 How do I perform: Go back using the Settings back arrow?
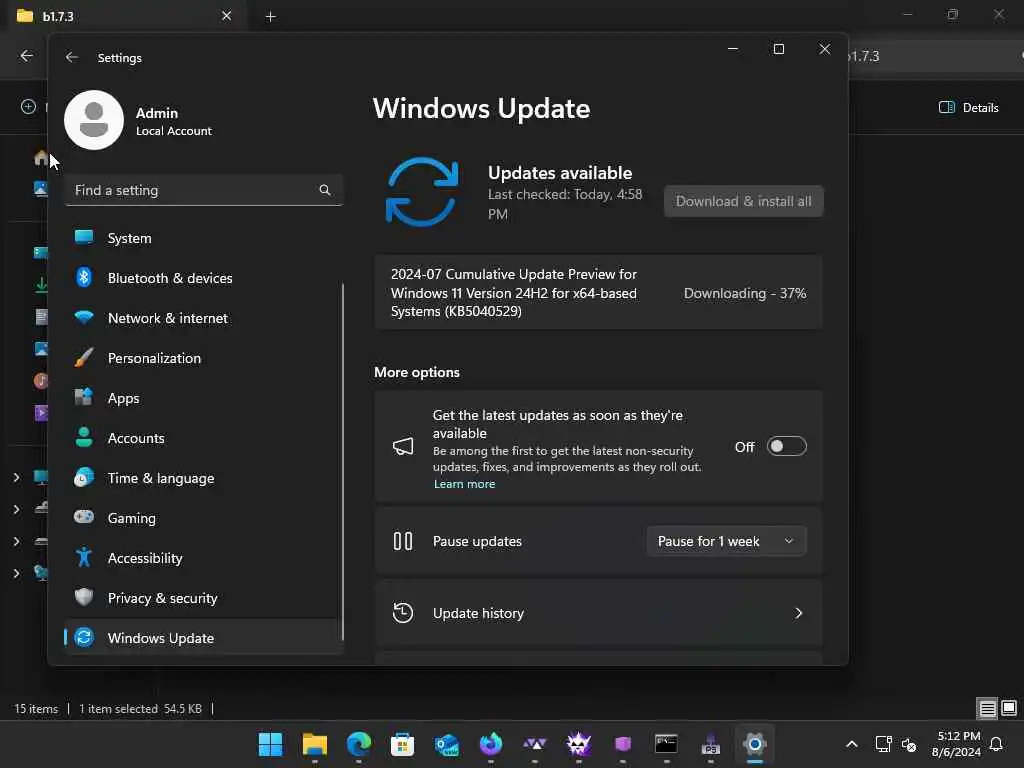point(72,57)
